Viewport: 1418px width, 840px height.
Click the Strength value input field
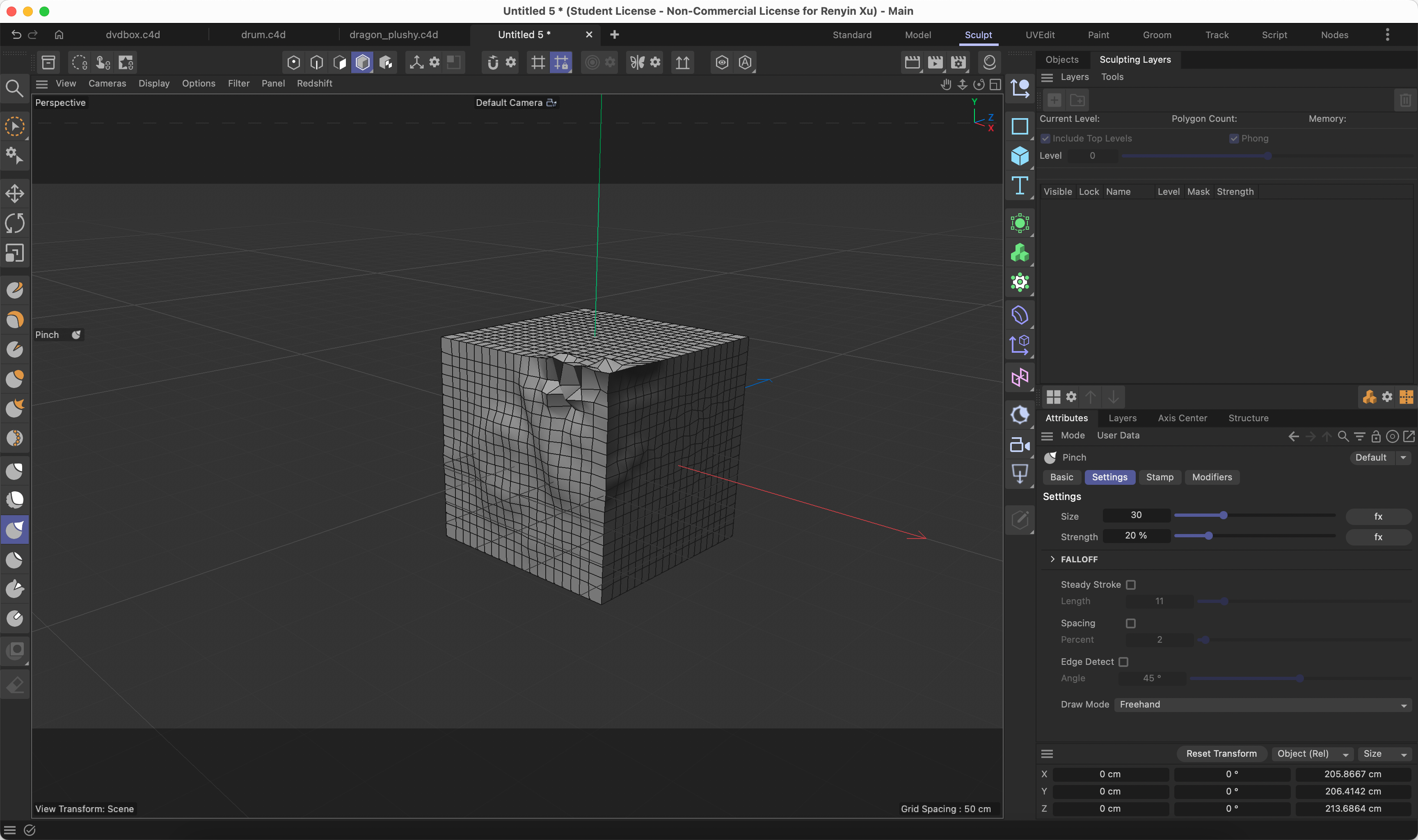pos(1137,536)
